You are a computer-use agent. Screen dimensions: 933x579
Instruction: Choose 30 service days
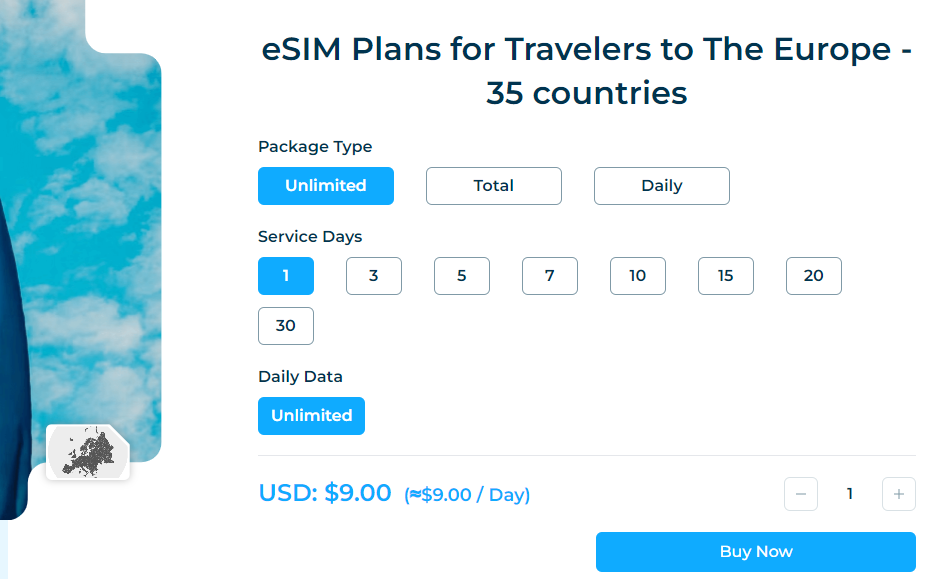[286, 326]
